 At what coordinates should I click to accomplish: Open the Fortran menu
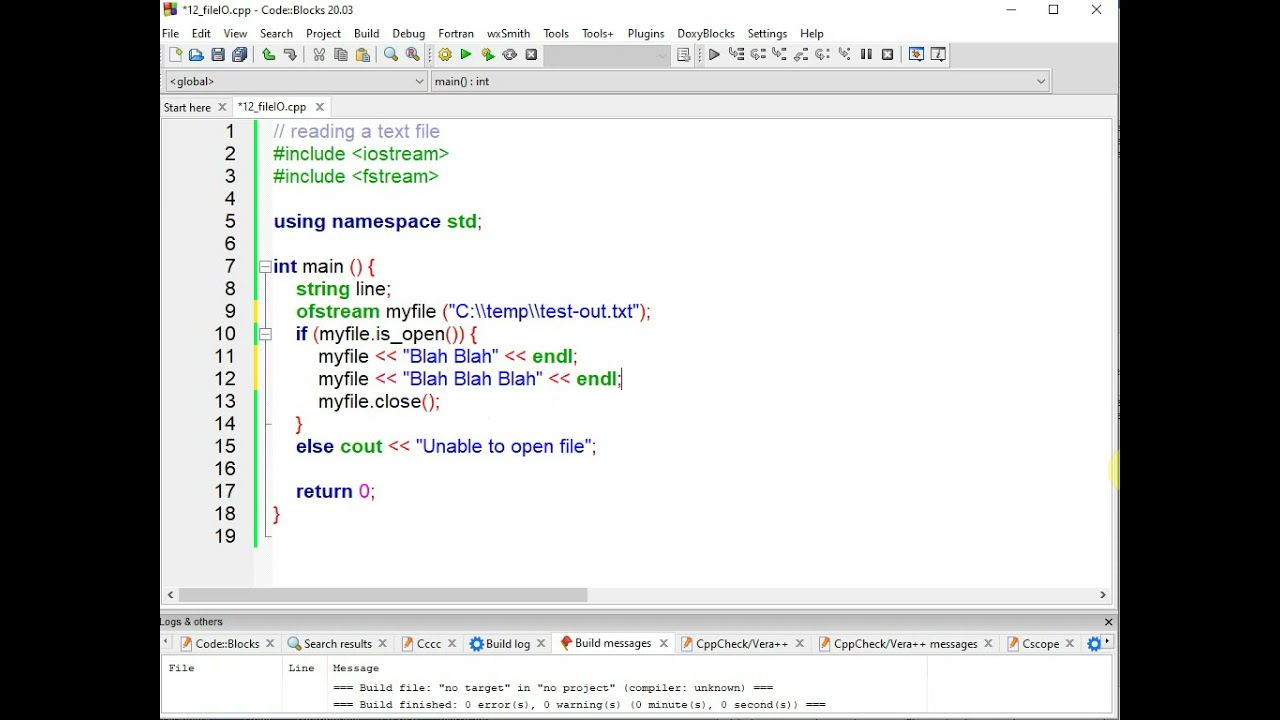tap(456, 33)
